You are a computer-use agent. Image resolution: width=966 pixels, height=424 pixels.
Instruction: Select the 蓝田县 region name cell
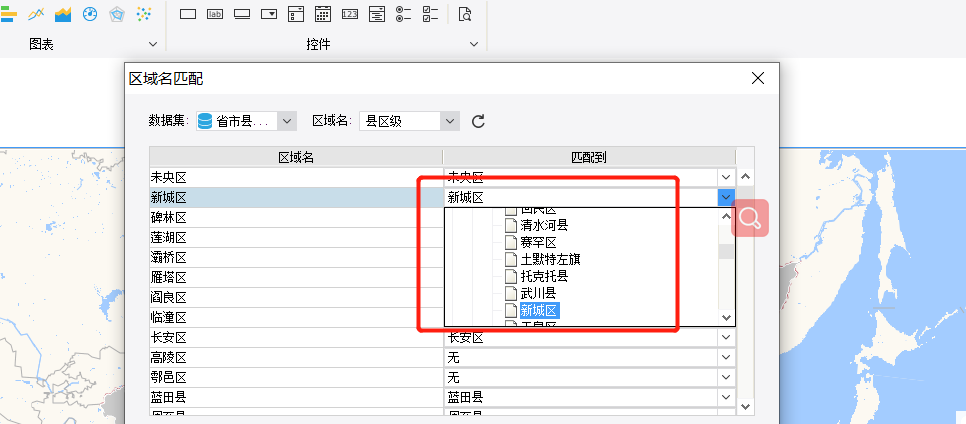click(x=296, y=397)
